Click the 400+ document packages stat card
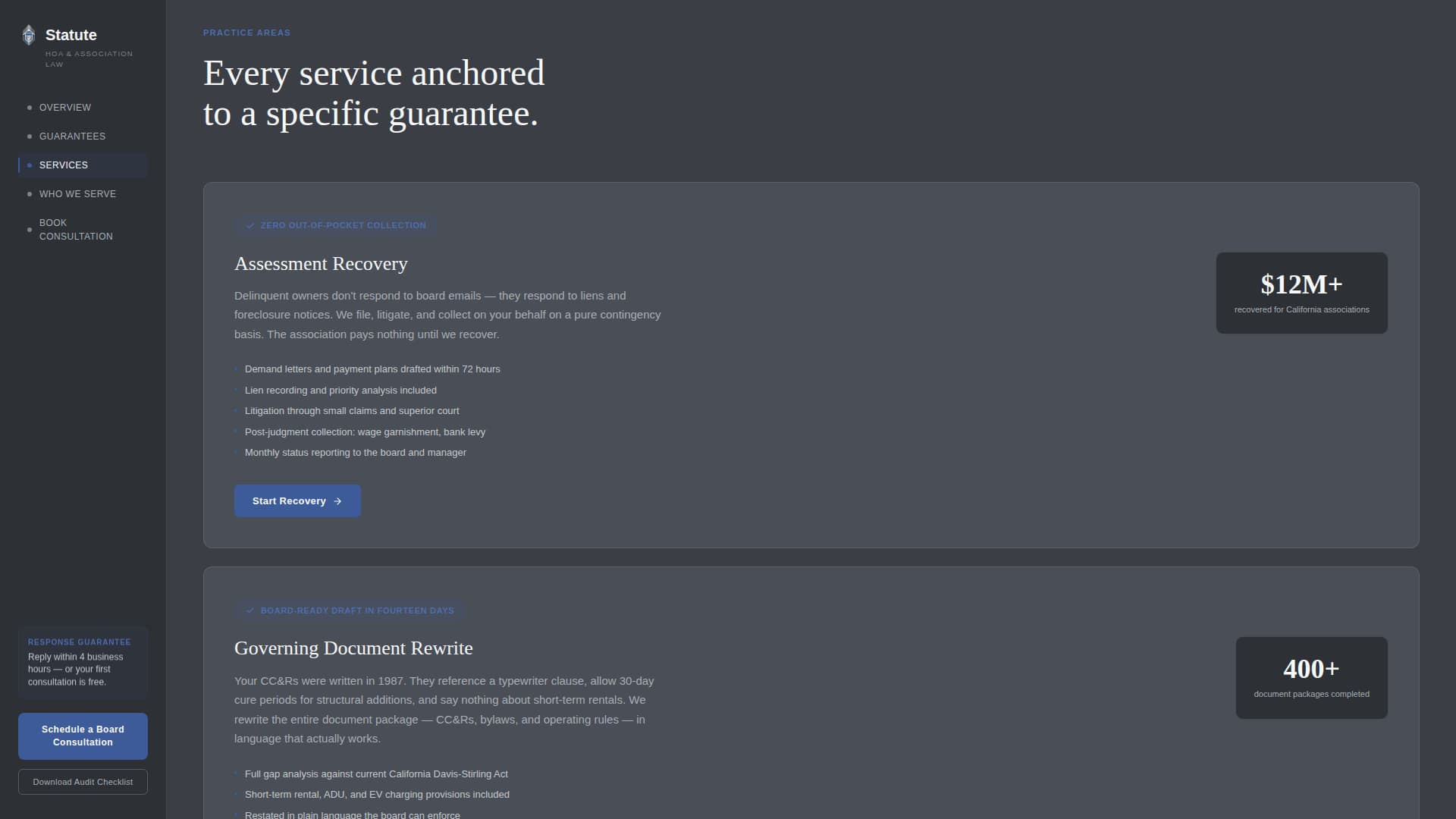 1310,677
